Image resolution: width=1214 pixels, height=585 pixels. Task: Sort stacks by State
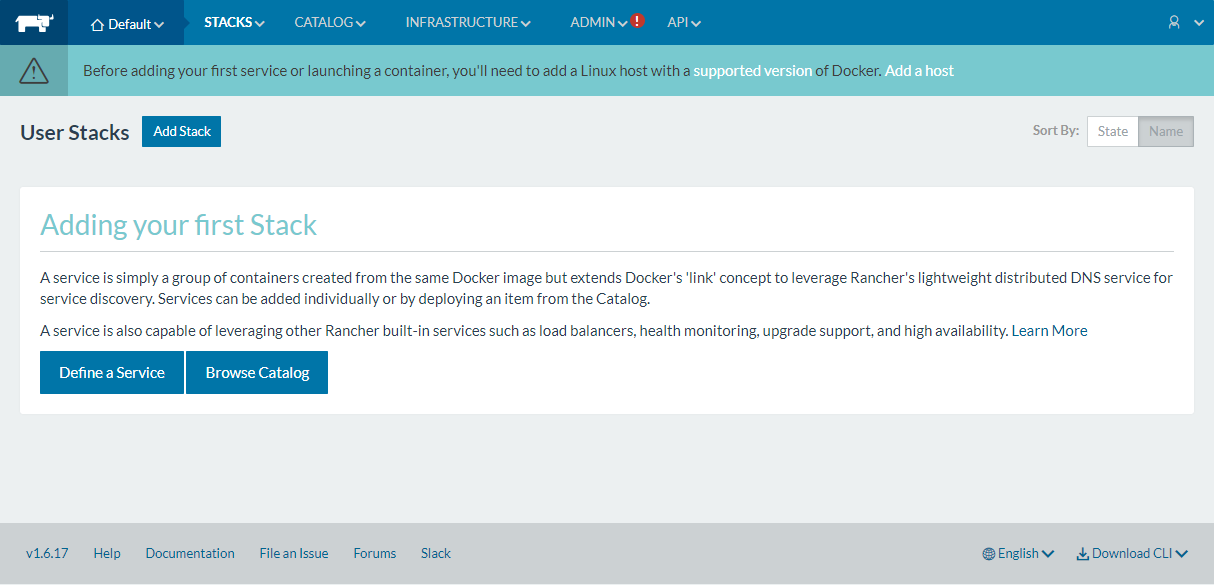point(1113,131)
